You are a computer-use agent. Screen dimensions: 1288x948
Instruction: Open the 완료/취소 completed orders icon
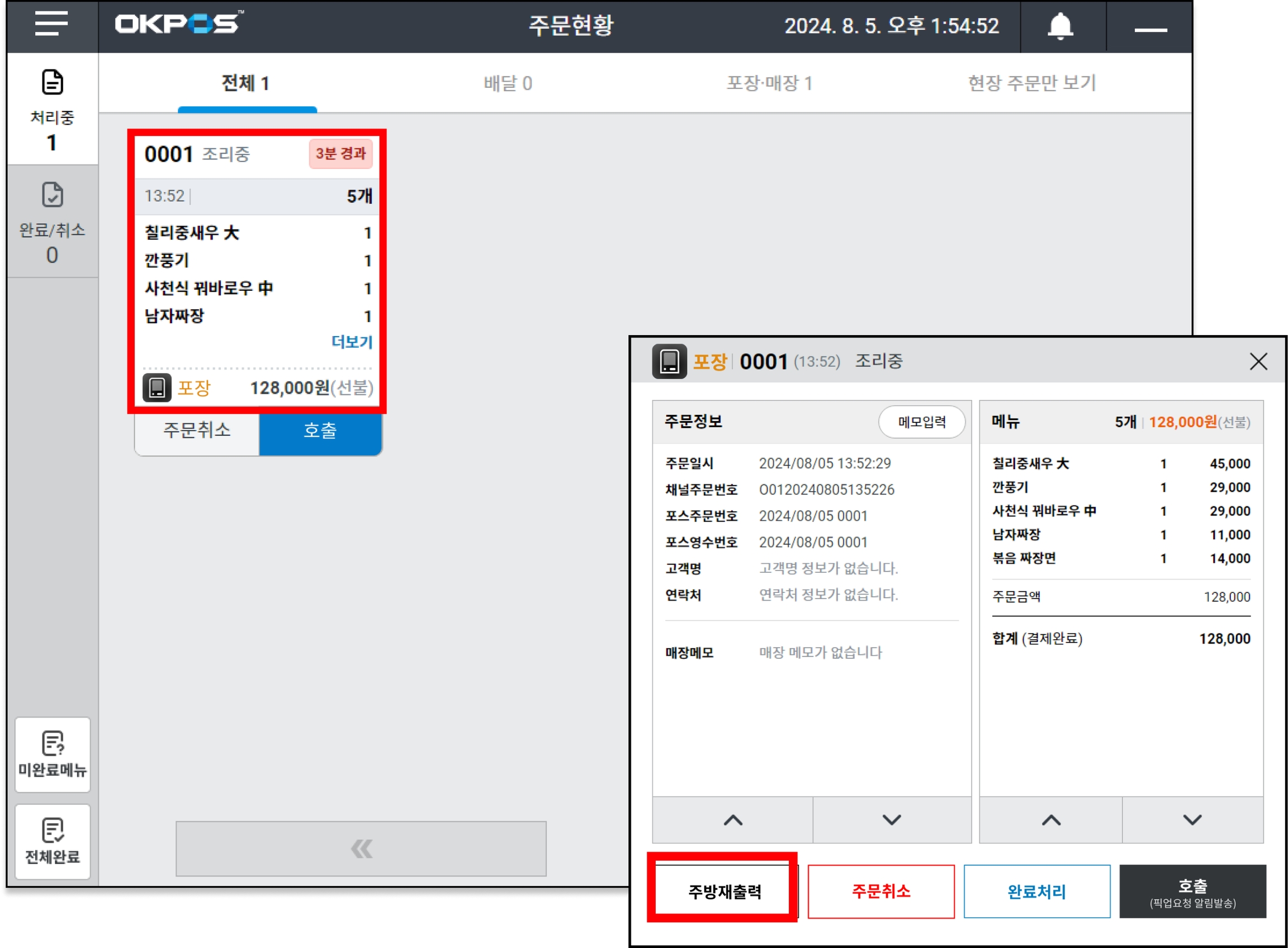tap(52, 195)
